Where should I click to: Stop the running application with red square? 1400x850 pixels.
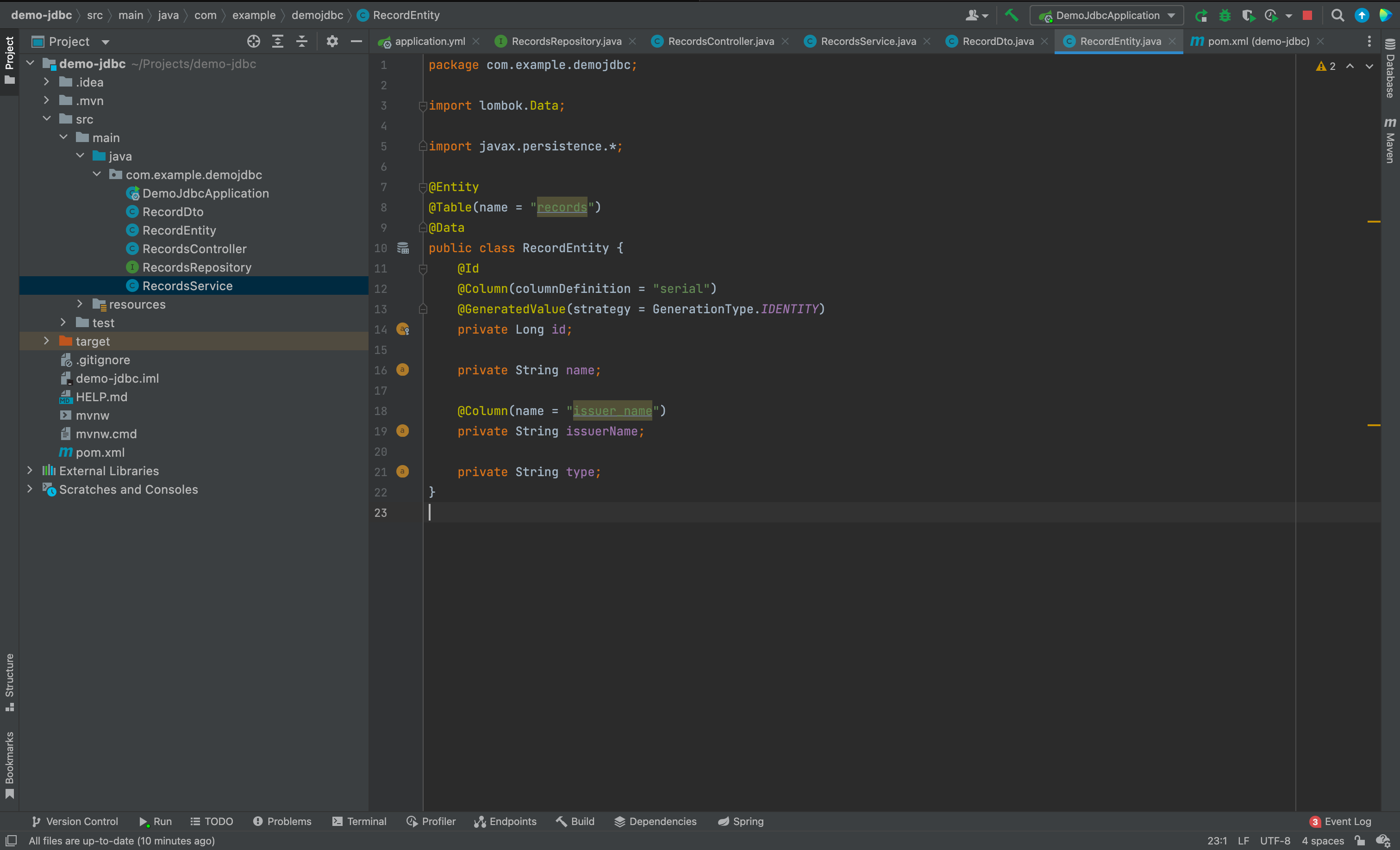pyautogui.click(x=1307, y=15)
